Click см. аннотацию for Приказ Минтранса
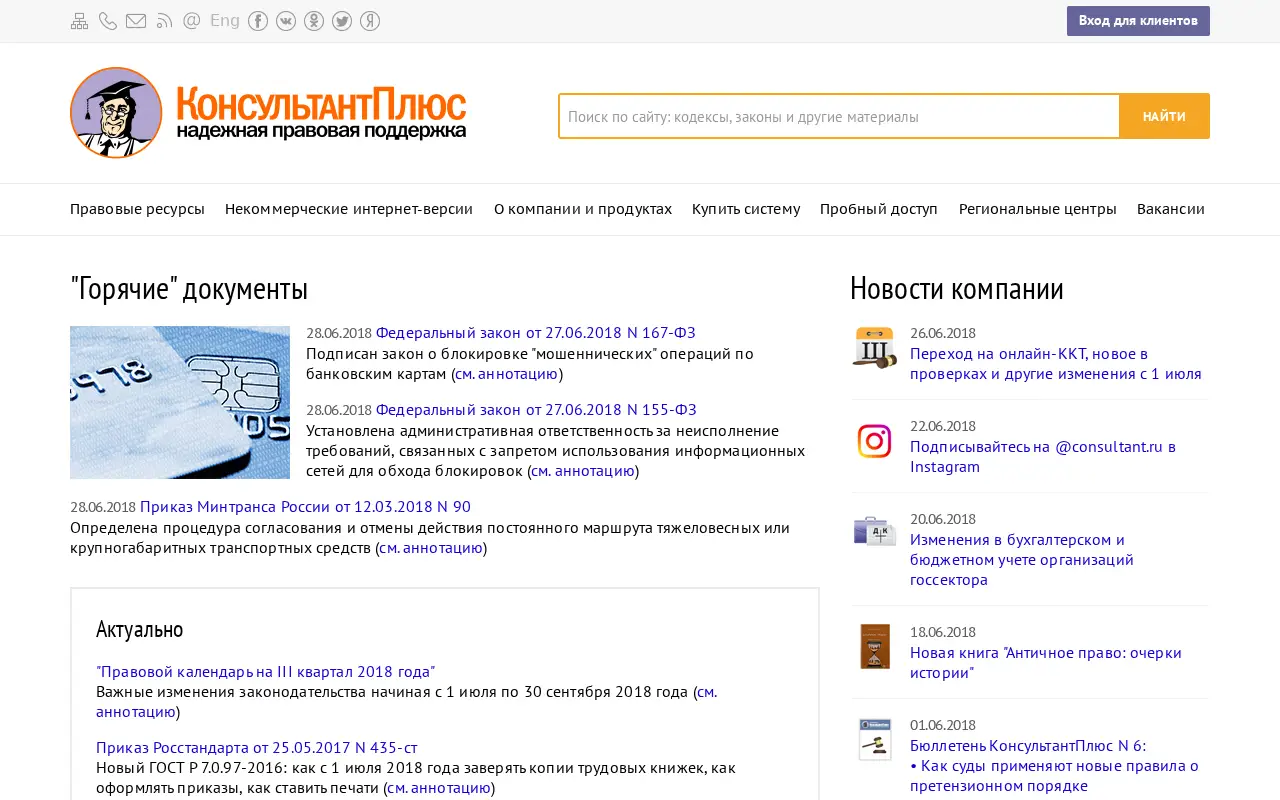 tap(431, 548)
